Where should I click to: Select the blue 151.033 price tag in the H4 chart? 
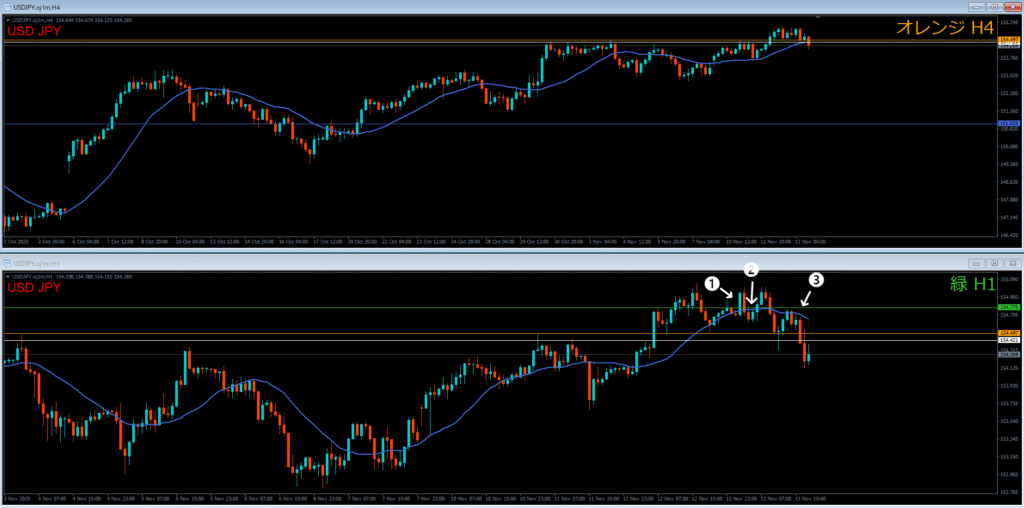click(1009, 123)
